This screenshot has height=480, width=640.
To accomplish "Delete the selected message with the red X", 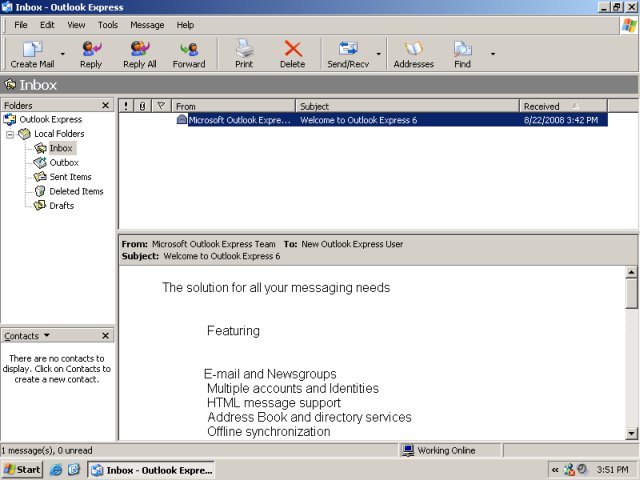I will (x=292, y=54).
